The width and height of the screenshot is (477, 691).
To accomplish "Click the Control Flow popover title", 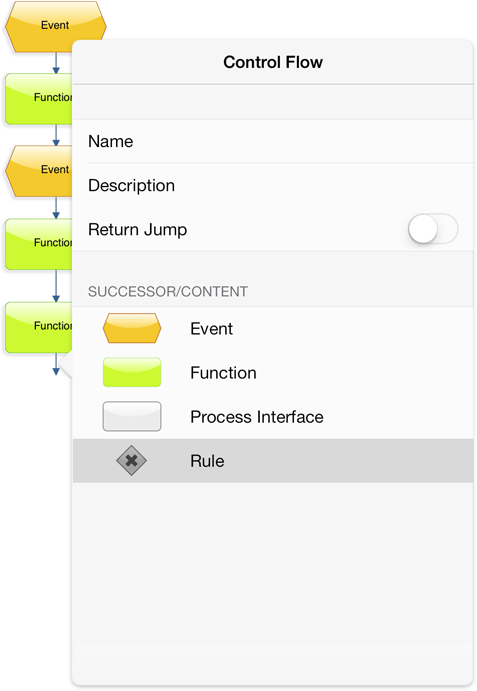I will click(x=273, y=62).
